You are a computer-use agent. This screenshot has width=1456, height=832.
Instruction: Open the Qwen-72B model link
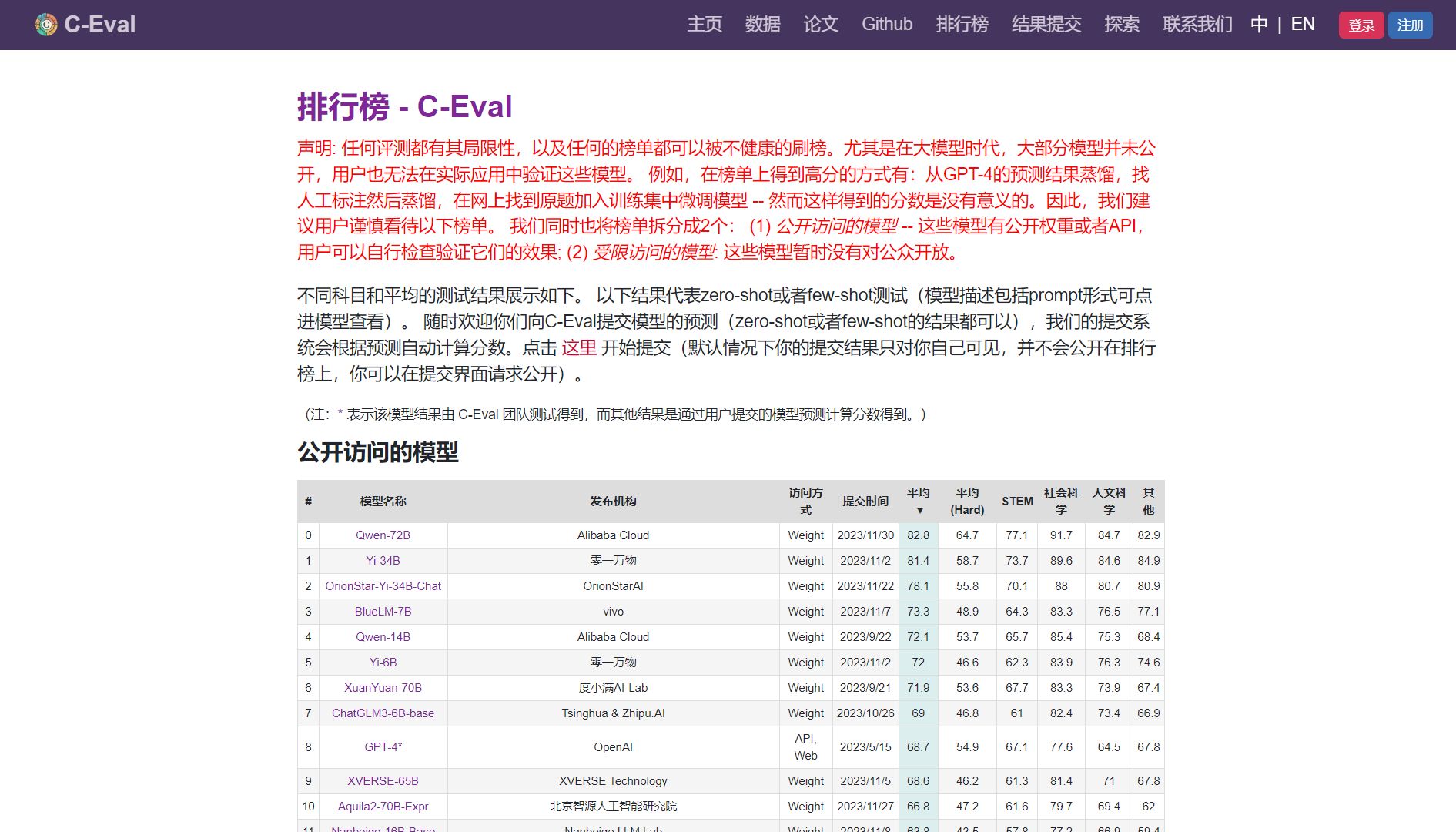point(383,535)
